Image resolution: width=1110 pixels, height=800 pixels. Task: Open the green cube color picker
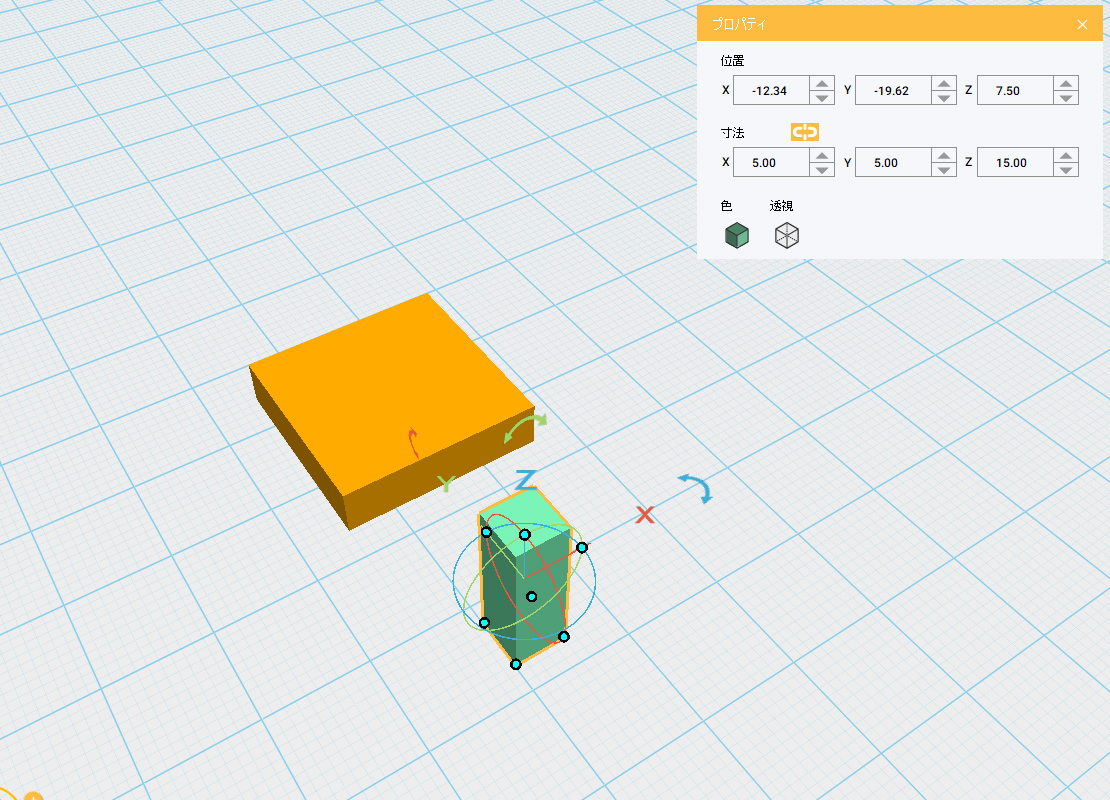pyautogui.click(x=736, y=236)
